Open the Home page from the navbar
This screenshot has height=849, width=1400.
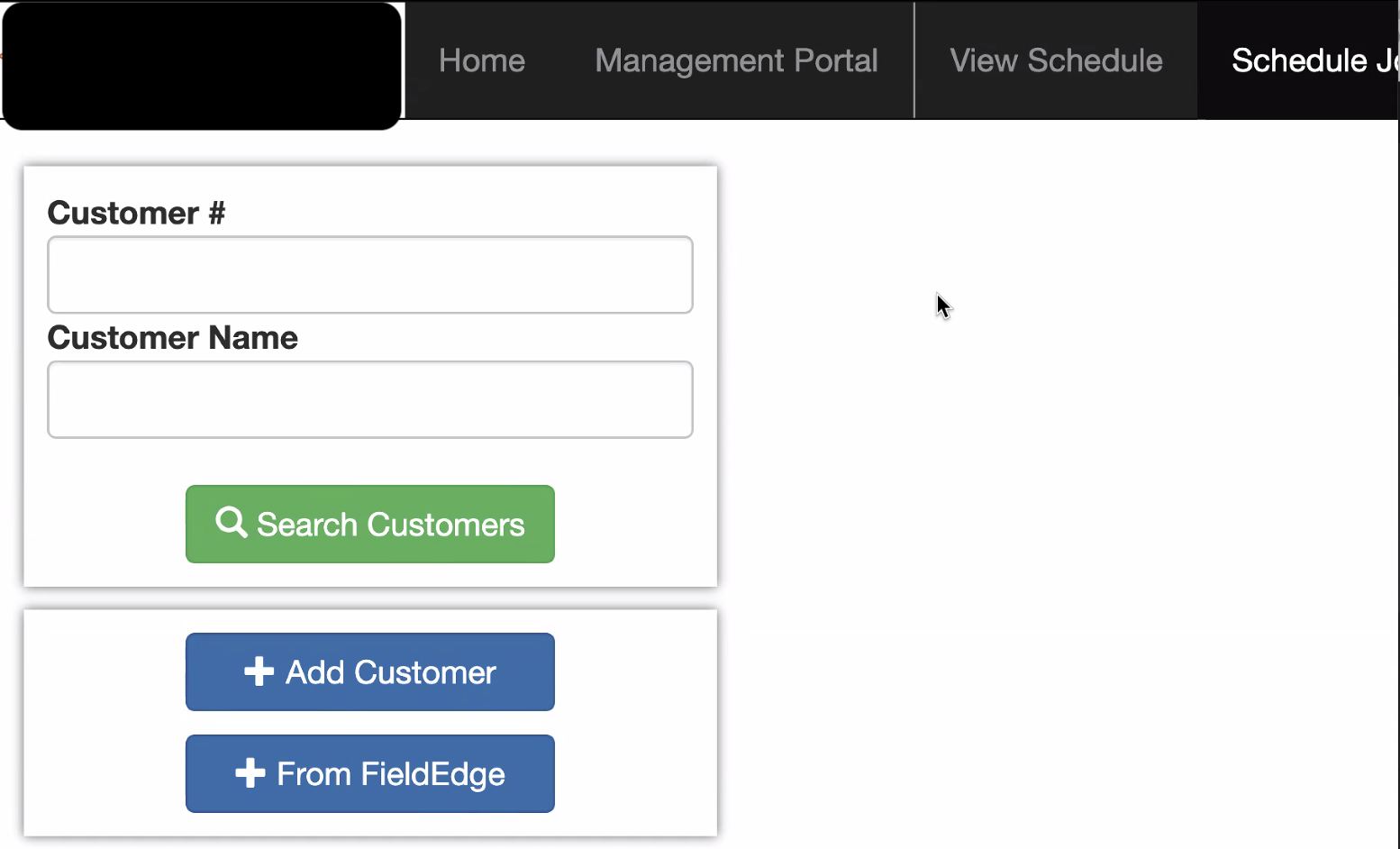482,60
